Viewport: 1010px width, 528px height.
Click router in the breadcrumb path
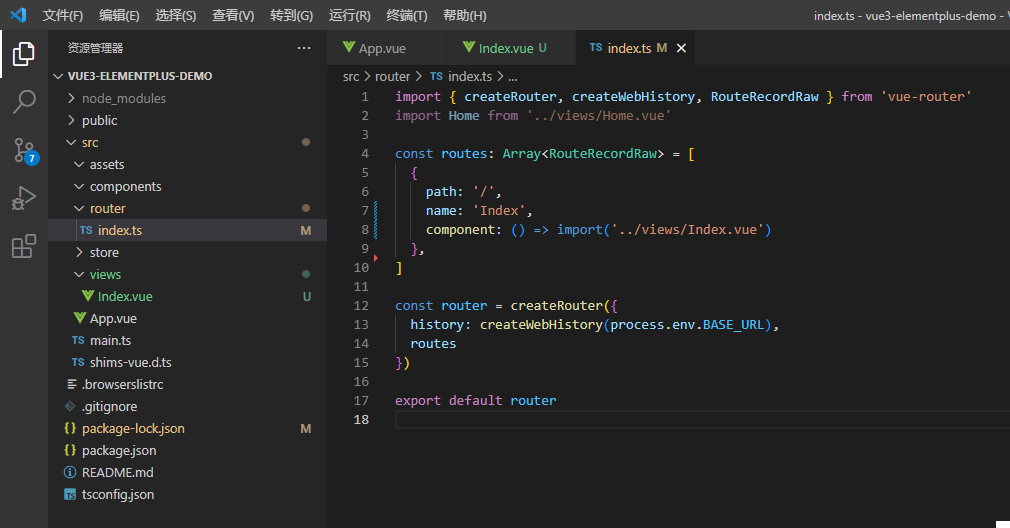click(x=392, y=77)
